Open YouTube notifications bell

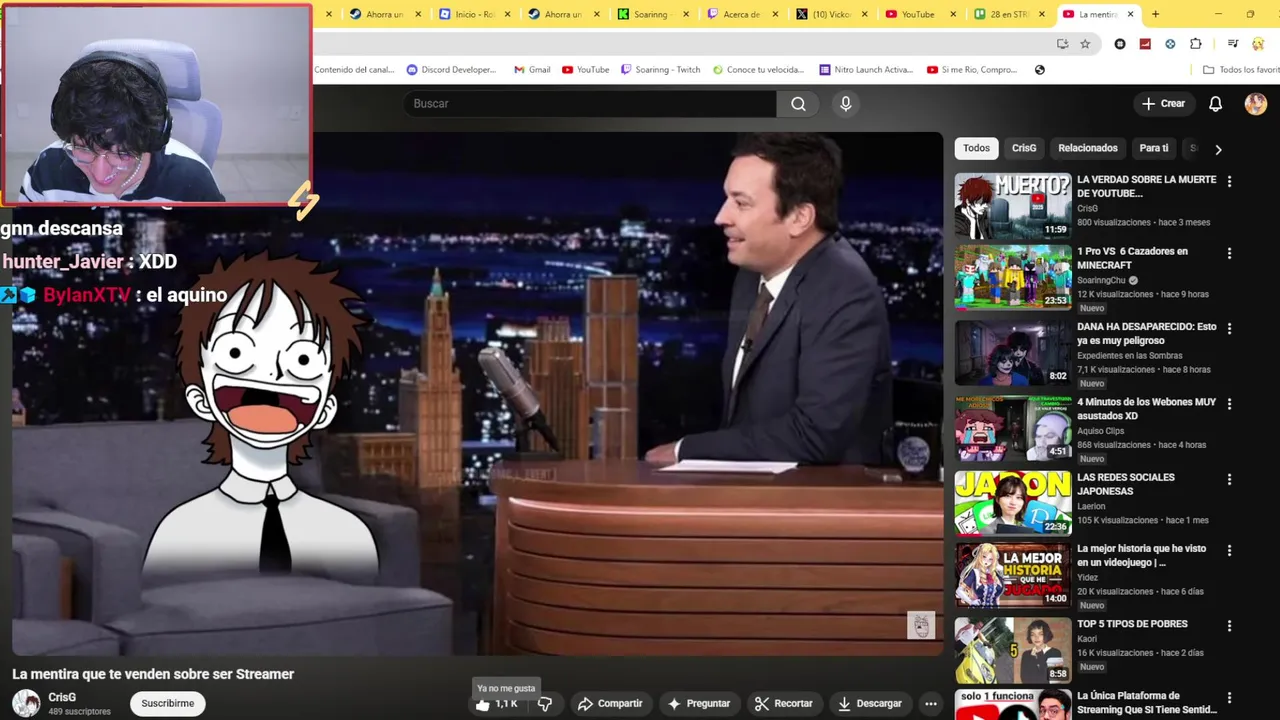(x=1216, y=104)
